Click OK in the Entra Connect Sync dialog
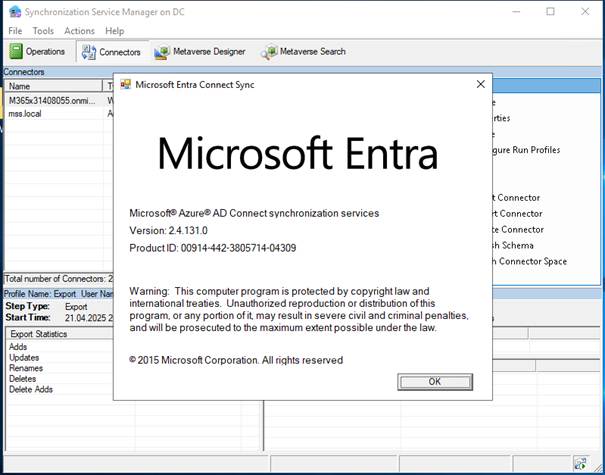 point(435,382)
